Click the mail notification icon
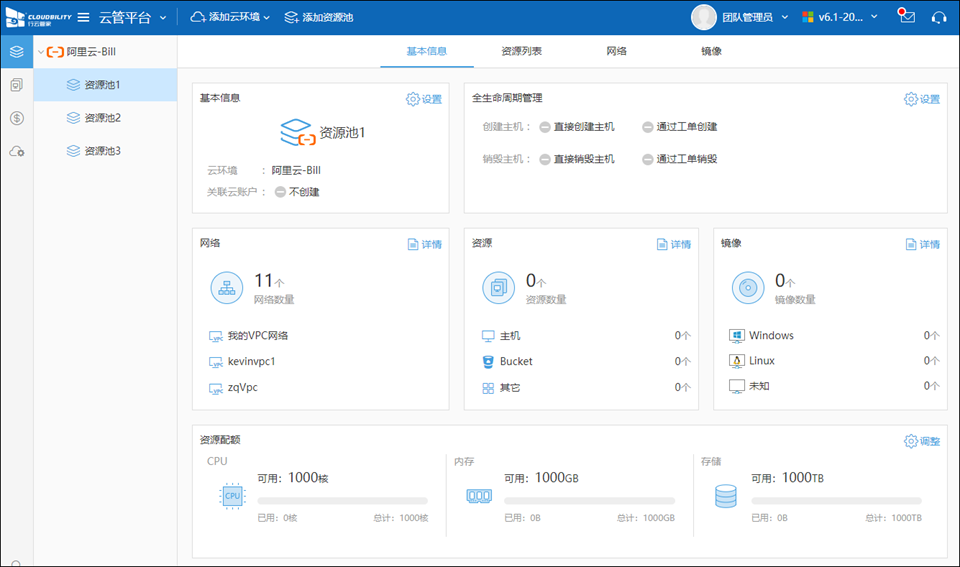The image size is (960, 567). (x=906, y=17)
